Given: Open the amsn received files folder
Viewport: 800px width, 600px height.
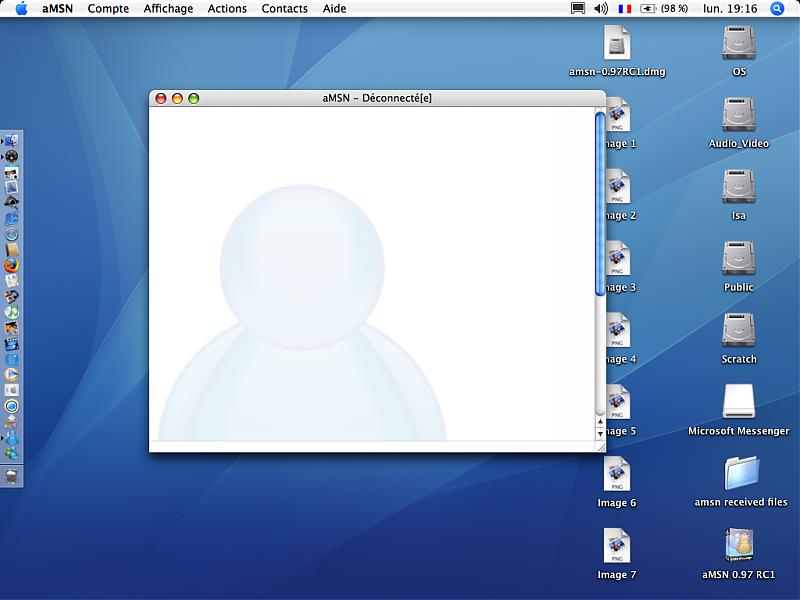Looking at the screenshot, I should 740,473.
